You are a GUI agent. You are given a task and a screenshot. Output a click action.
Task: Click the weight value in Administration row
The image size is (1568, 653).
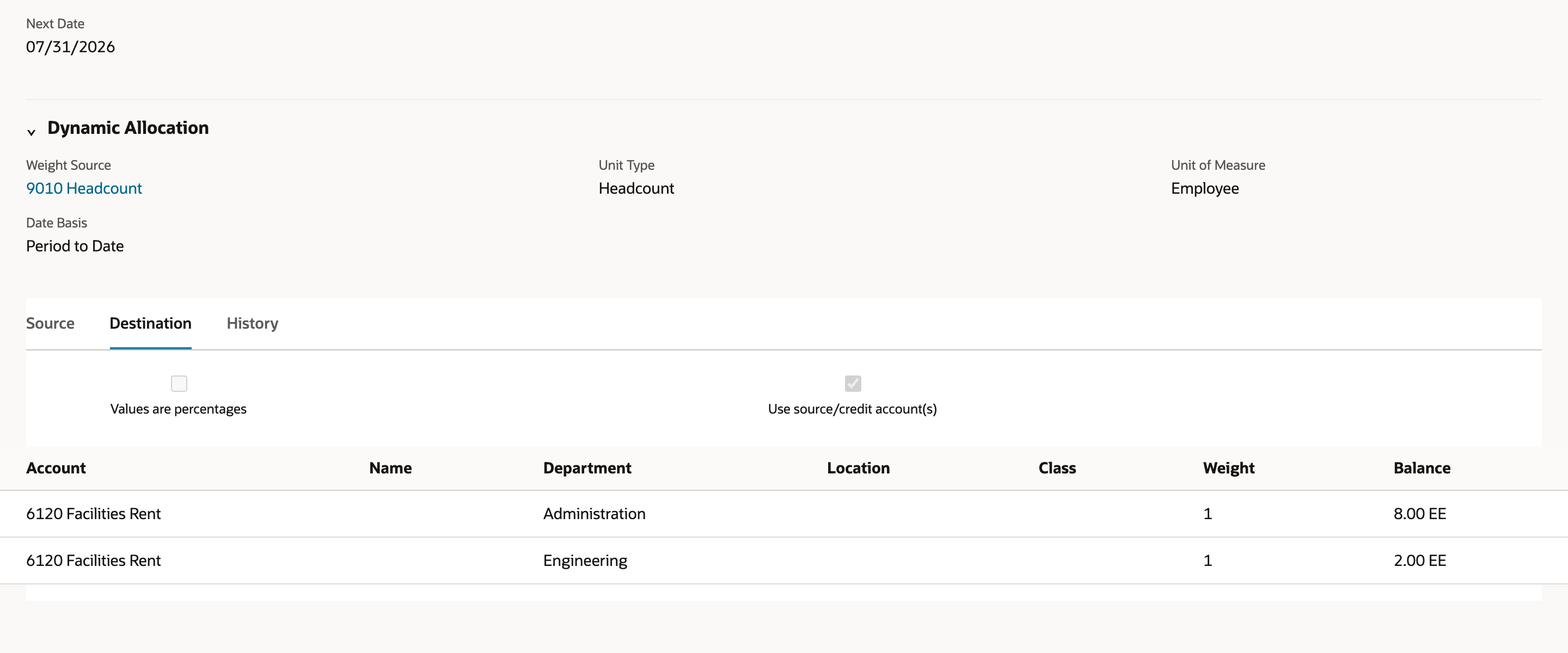coord(1208,514)
